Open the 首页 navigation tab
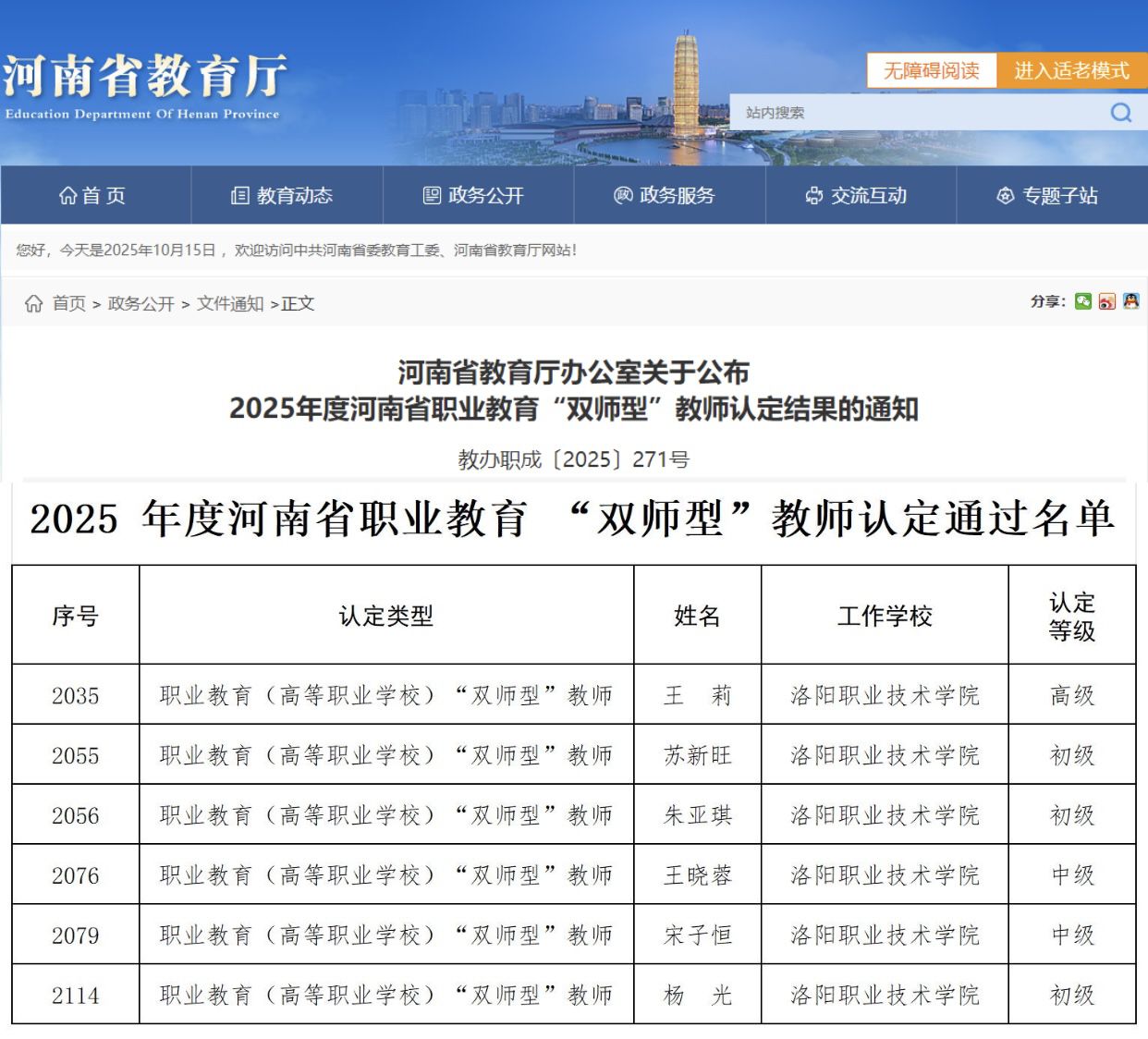 [x=93, y=196]
